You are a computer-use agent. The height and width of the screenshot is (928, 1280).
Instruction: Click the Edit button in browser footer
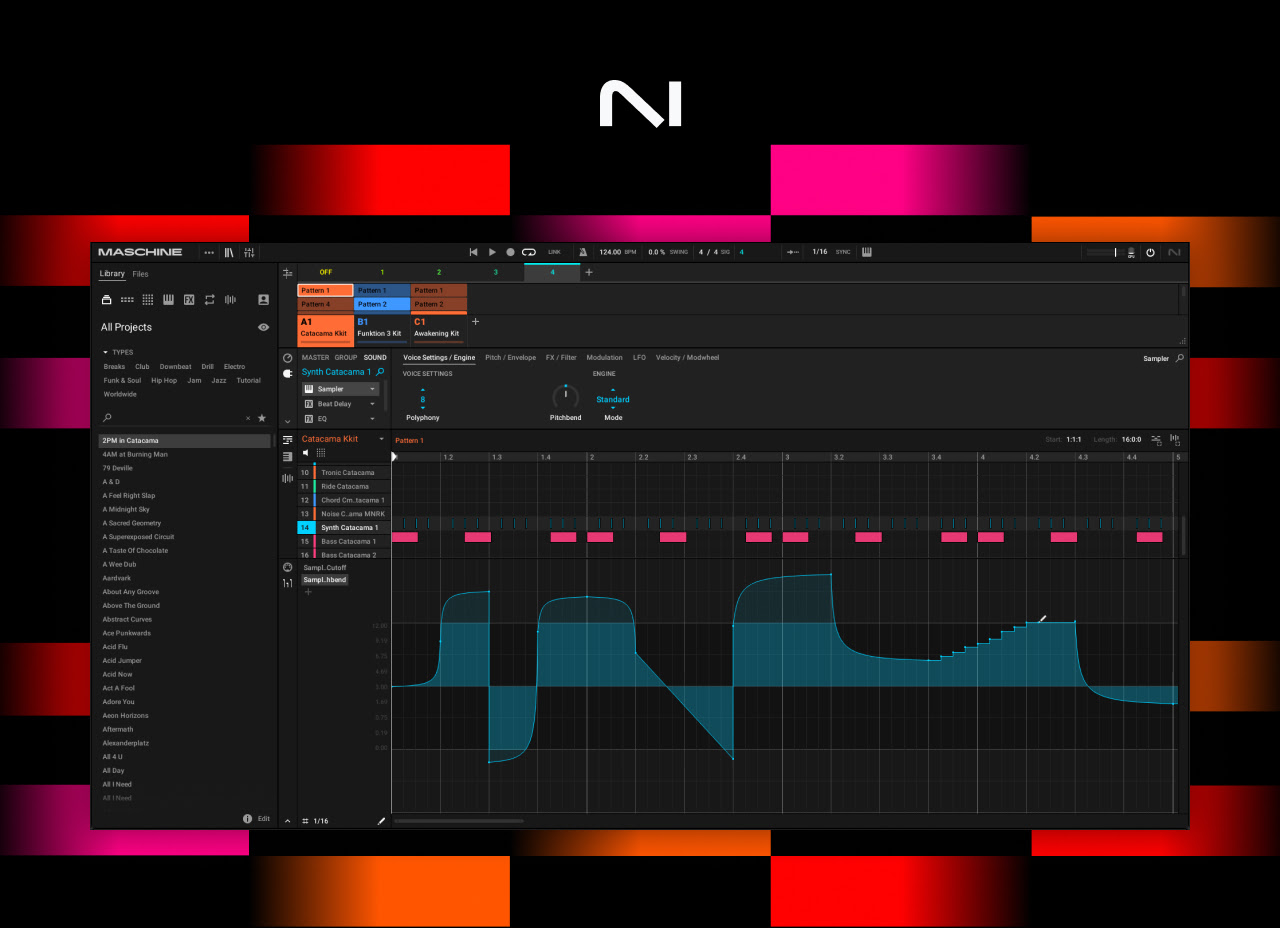coord(264,819)
